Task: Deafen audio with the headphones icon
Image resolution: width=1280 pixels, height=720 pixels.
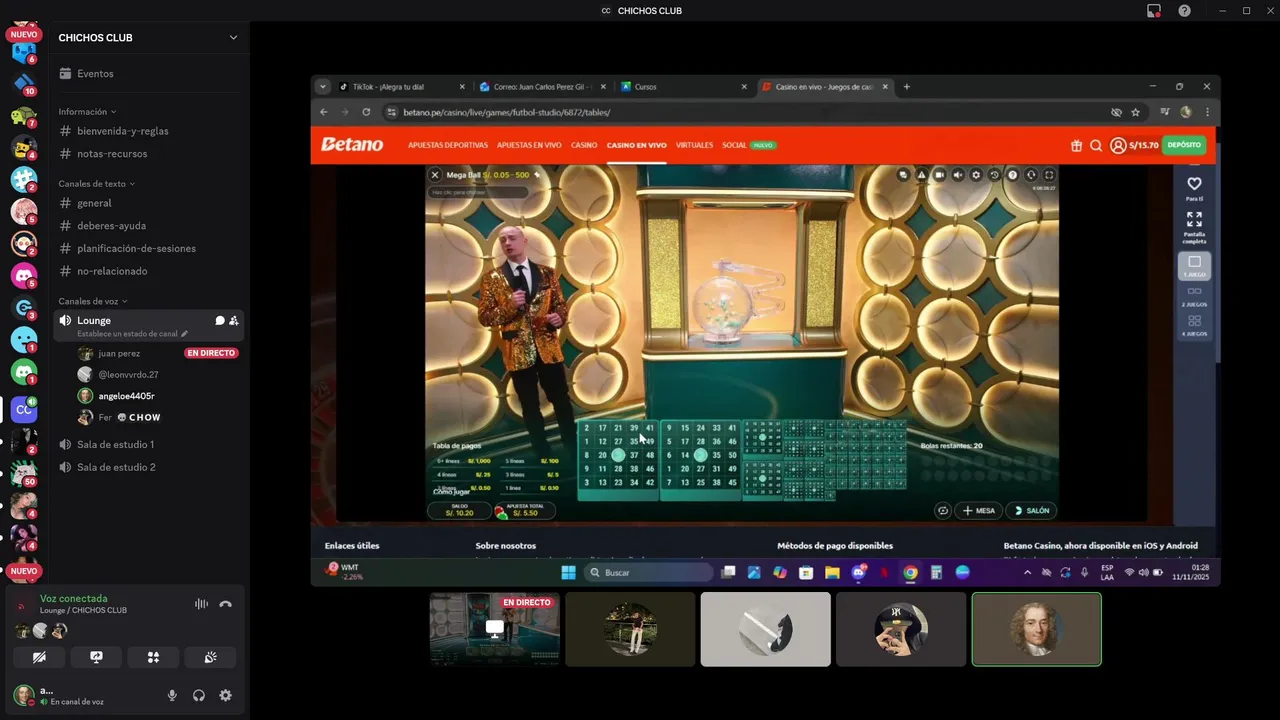Action: 199,695
